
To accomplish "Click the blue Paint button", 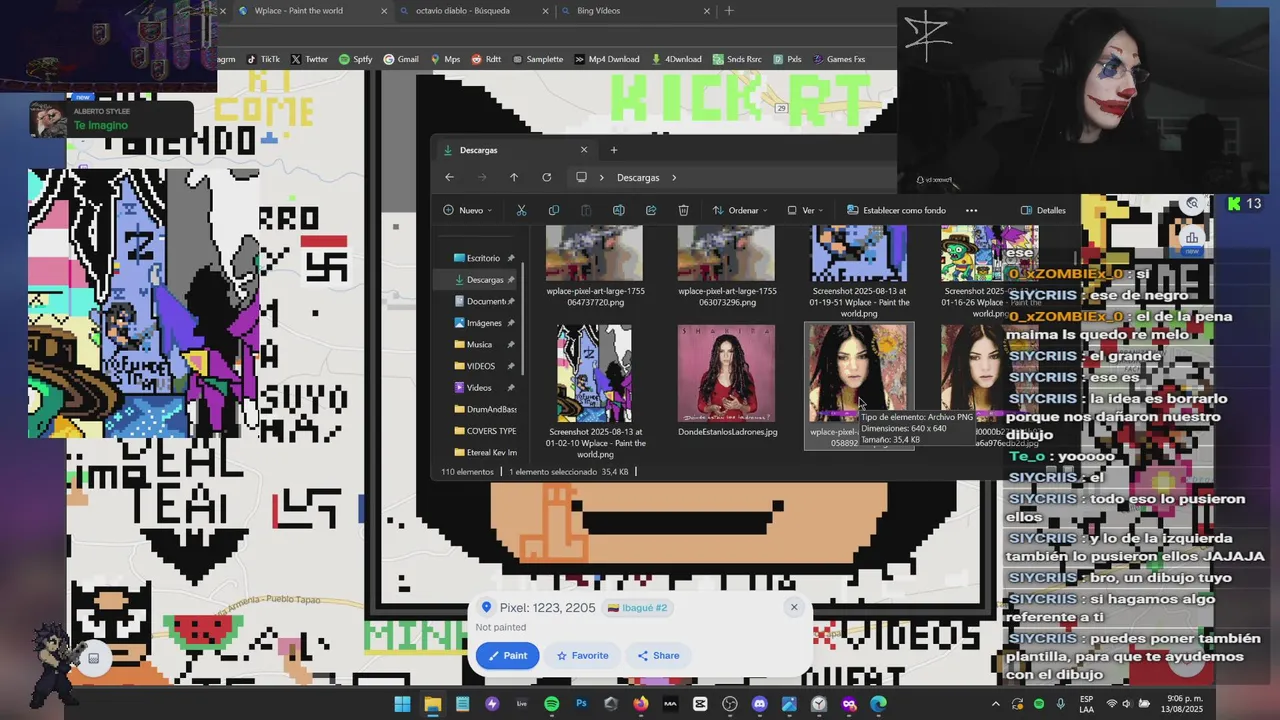I will 508,656.
